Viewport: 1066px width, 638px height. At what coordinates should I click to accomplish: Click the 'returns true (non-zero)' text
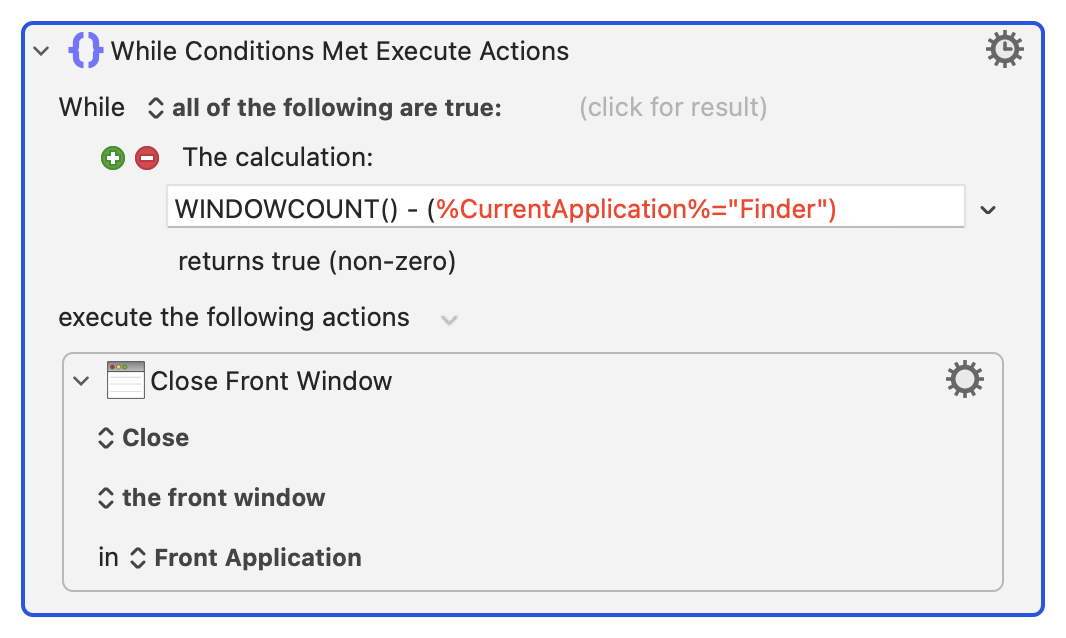(317, 262)
